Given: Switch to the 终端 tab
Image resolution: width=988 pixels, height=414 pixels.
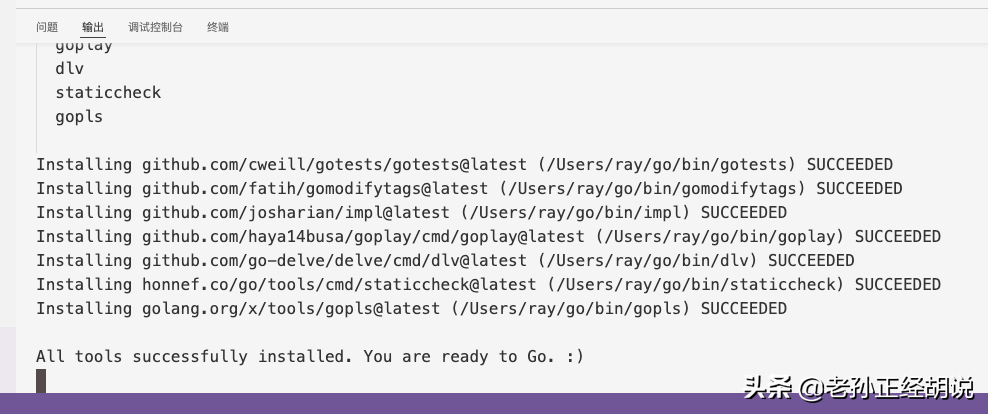Looking at the screenshot, I should [218, 27].
